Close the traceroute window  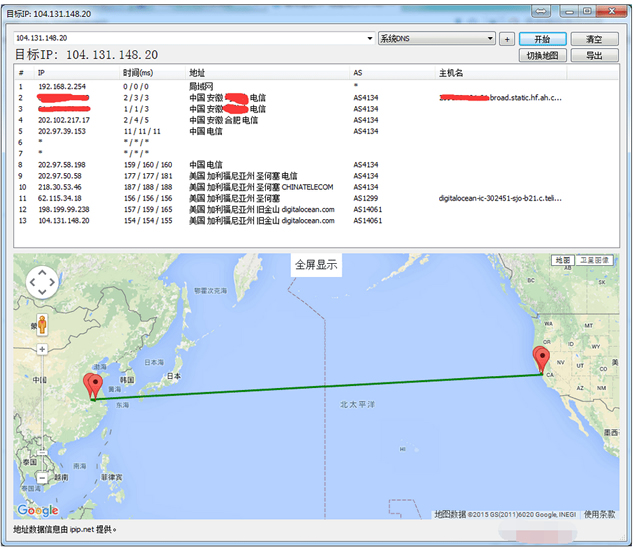click(611, 11)
